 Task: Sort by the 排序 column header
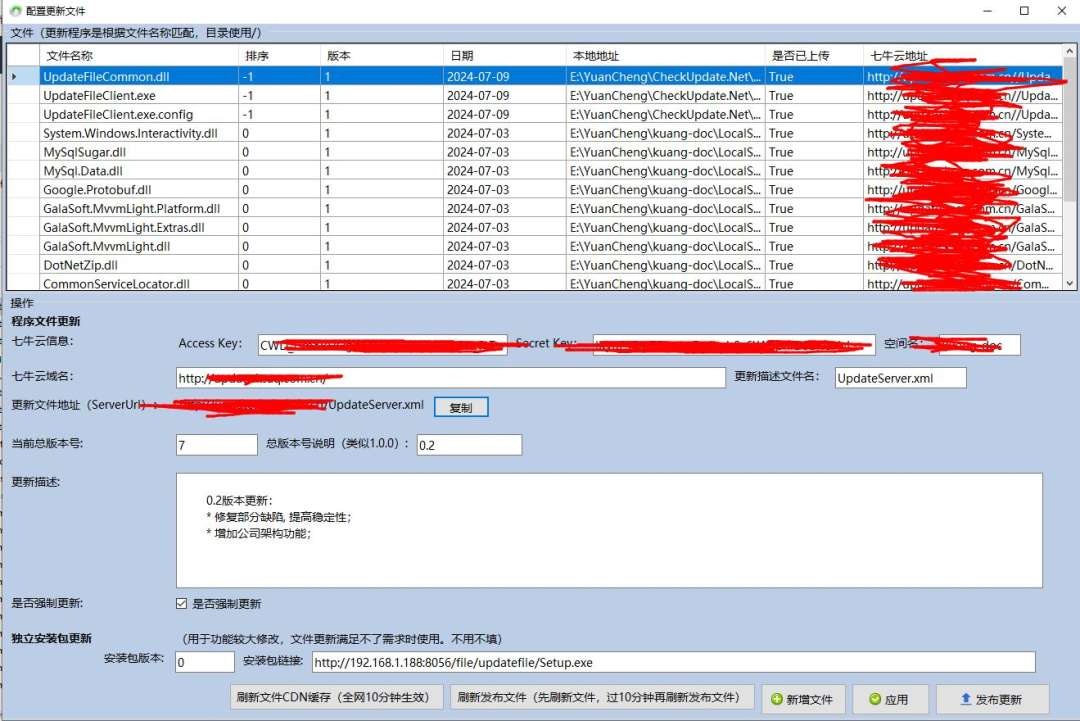pyautogui.click(x=279, y=56)
